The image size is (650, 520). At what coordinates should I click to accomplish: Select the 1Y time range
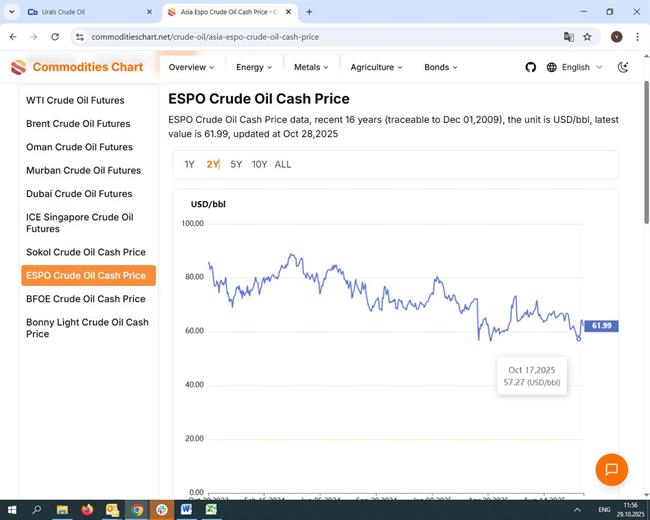(x=190, y=164)
